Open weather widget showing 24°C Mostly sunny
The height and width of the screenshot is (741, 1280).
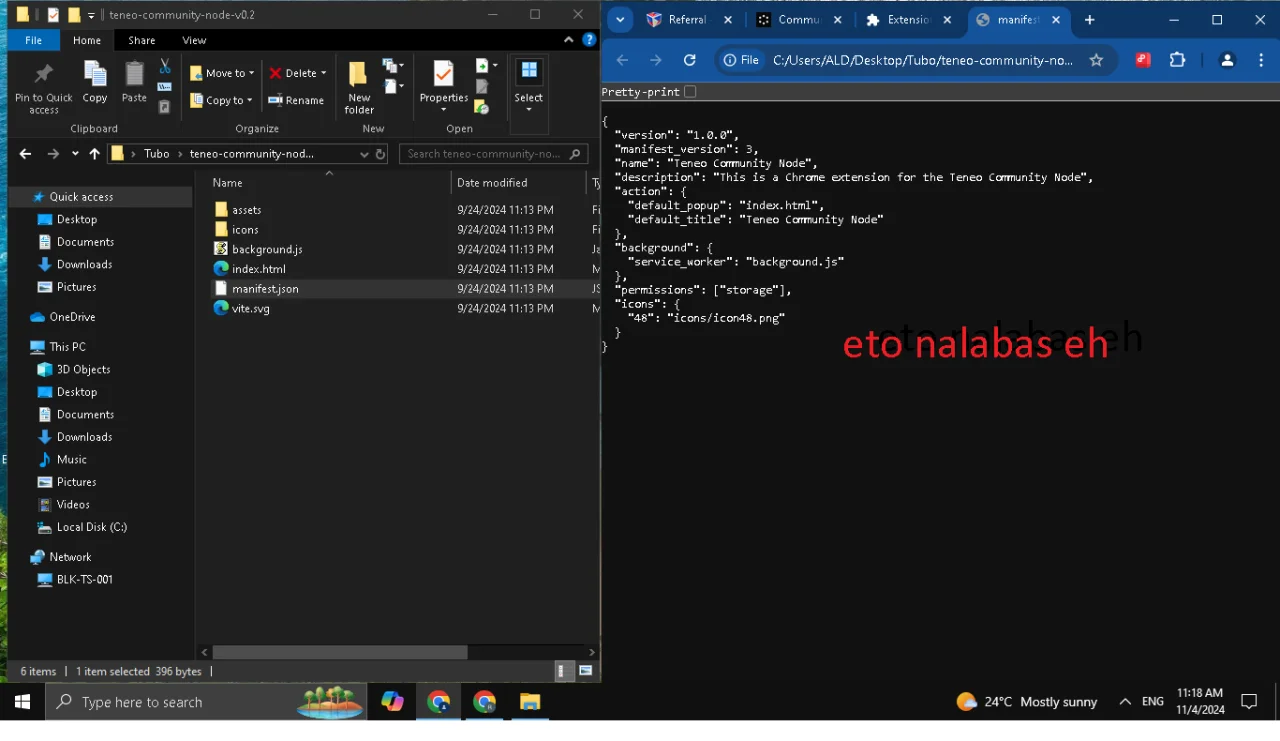(1027, 702)
